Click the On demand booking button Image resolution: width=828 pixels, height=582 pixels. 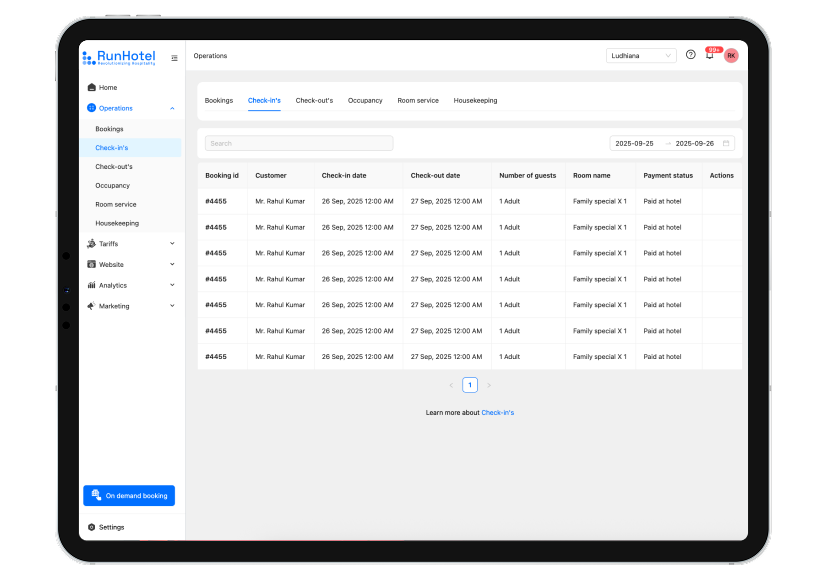pos(129,495)
